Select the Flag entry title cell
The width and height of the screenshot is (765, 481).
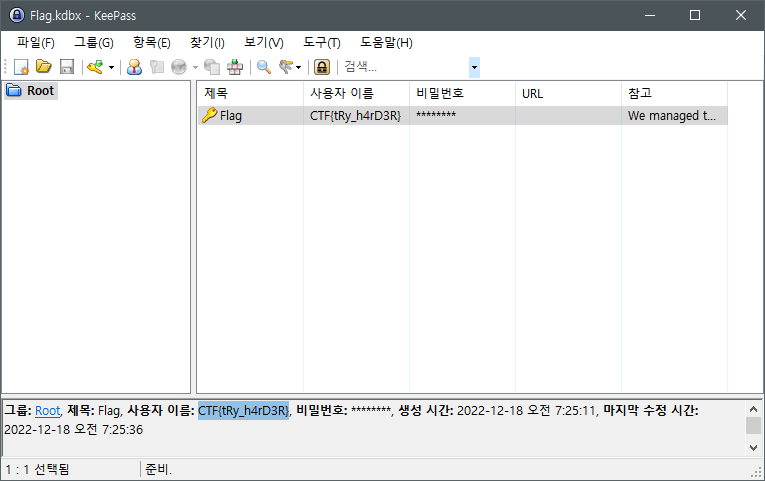[250, 116]
